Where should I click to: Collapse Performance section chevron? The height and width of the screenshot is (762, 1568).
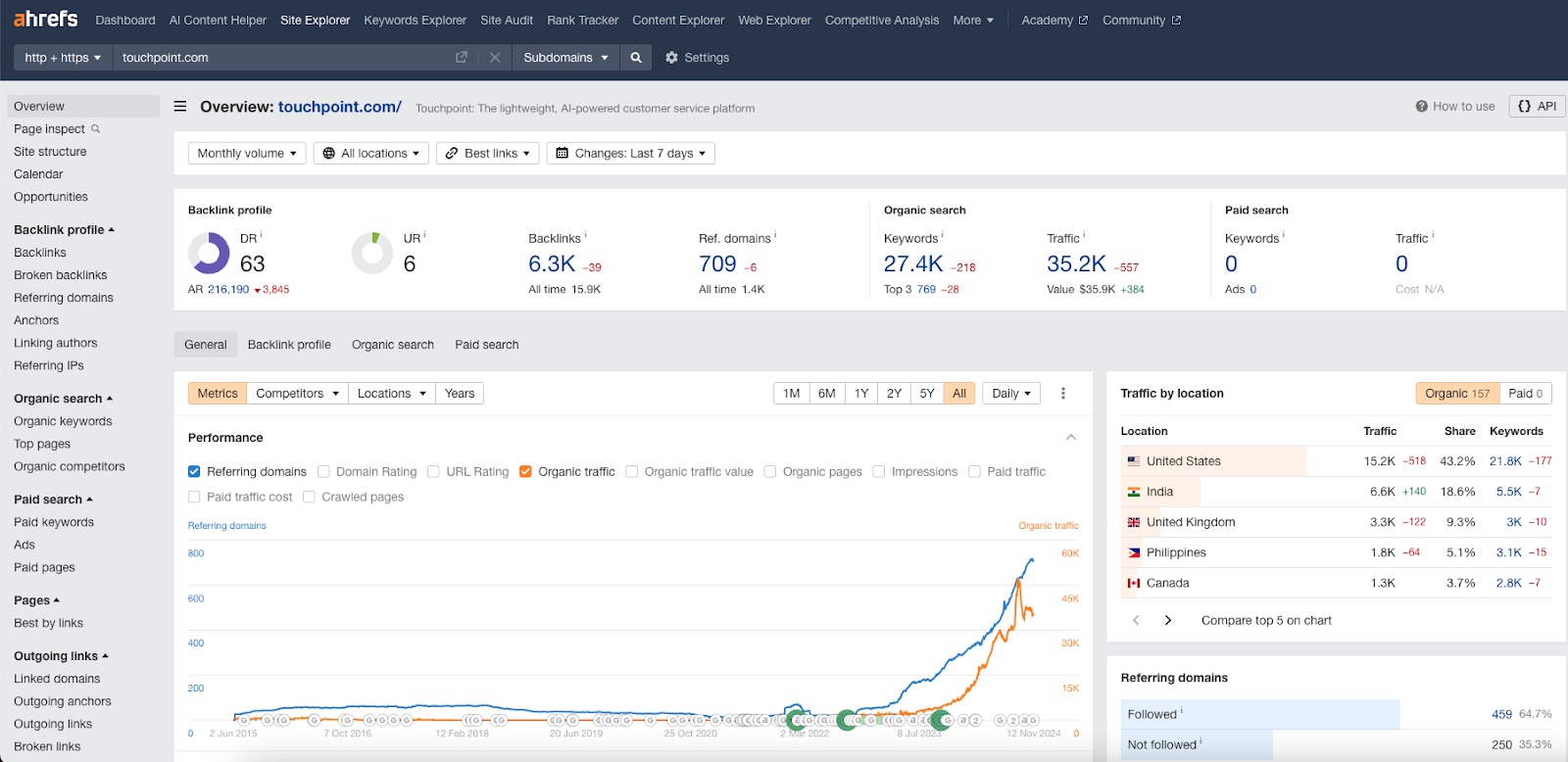pos(1071,438)
